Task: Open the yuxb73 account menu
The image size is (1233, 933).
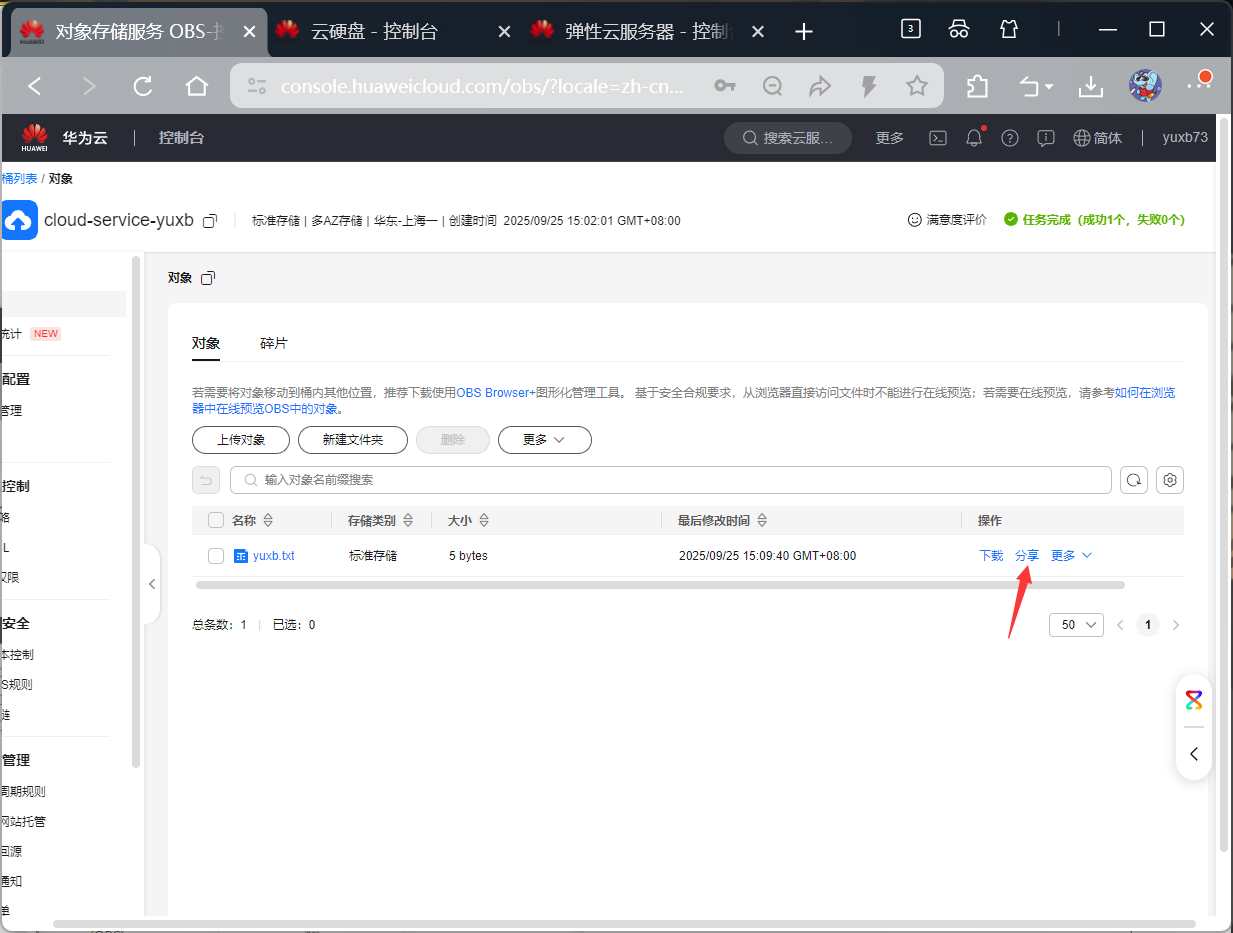Action: coord(1185,138)
